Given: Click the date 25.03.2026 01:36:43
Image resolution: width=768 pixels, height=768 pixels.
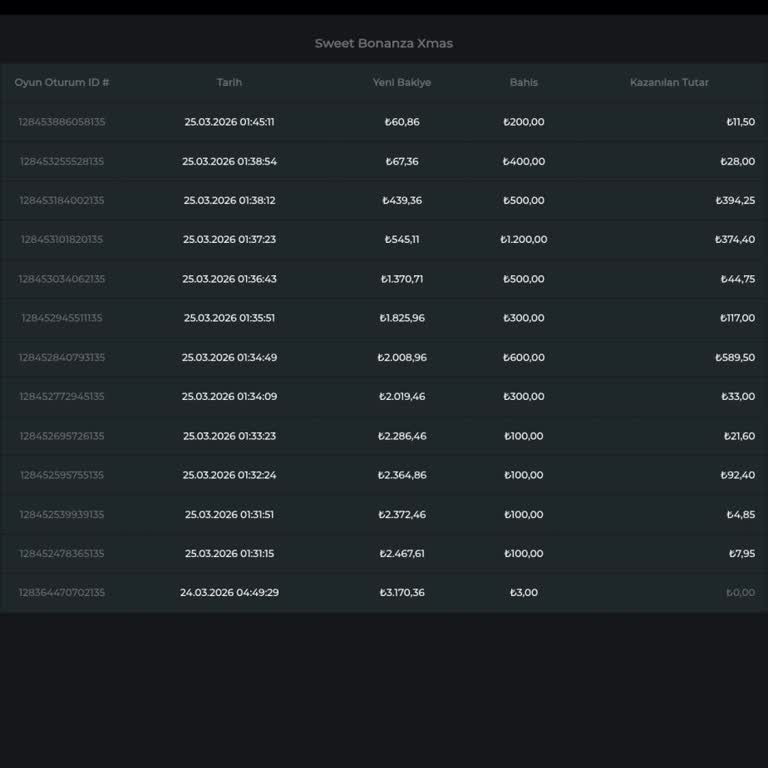Looking at the screenshot, I should 229,279.
